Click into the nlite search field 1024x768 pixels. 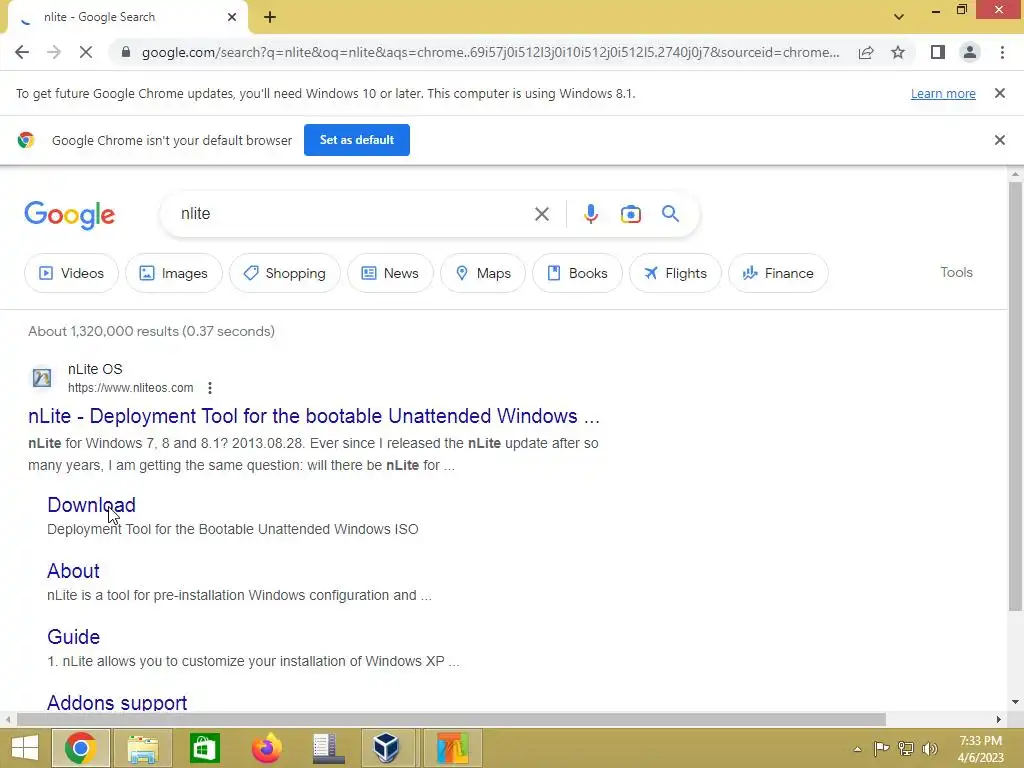point(353,214)
